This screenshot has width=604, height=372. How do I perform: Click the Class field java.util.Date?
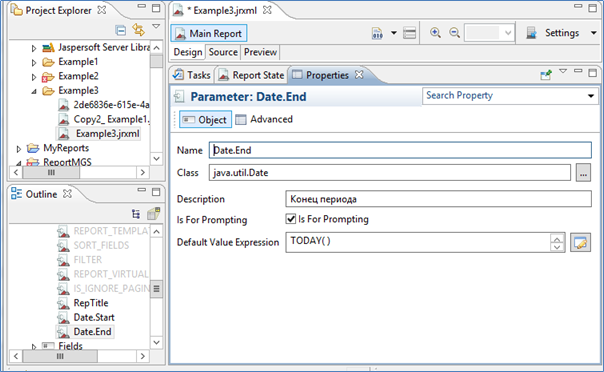pos(390,173)
